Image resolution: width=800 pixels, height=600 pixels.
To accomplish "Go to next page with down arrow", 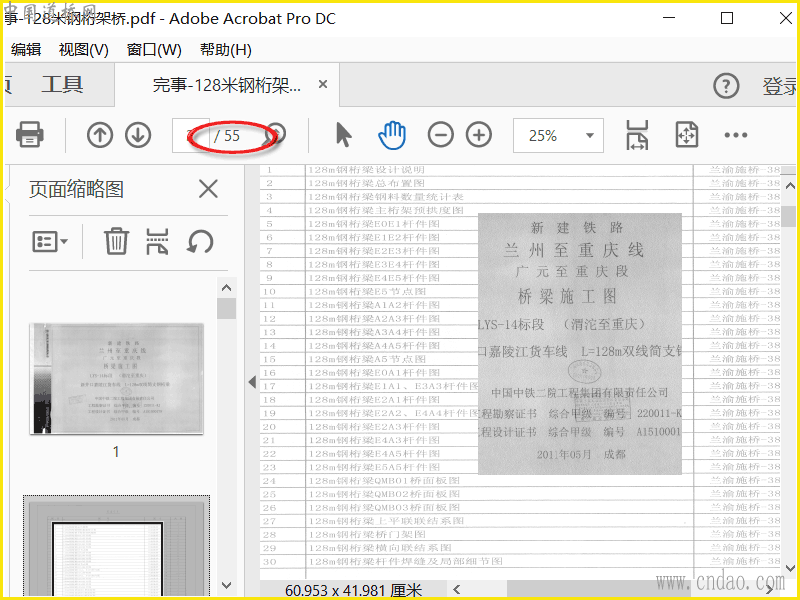I will (138, 135).
